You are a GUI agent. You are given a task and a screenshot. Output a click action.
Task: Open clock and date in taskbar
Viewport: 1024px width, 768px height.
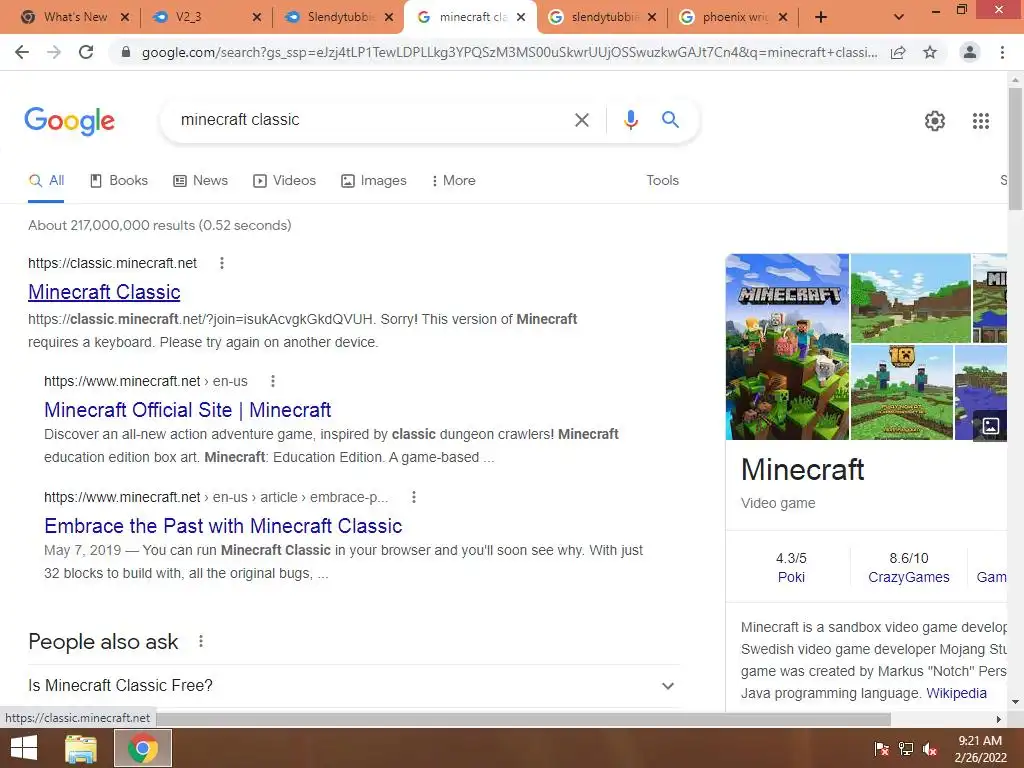(x=980, y=749)
